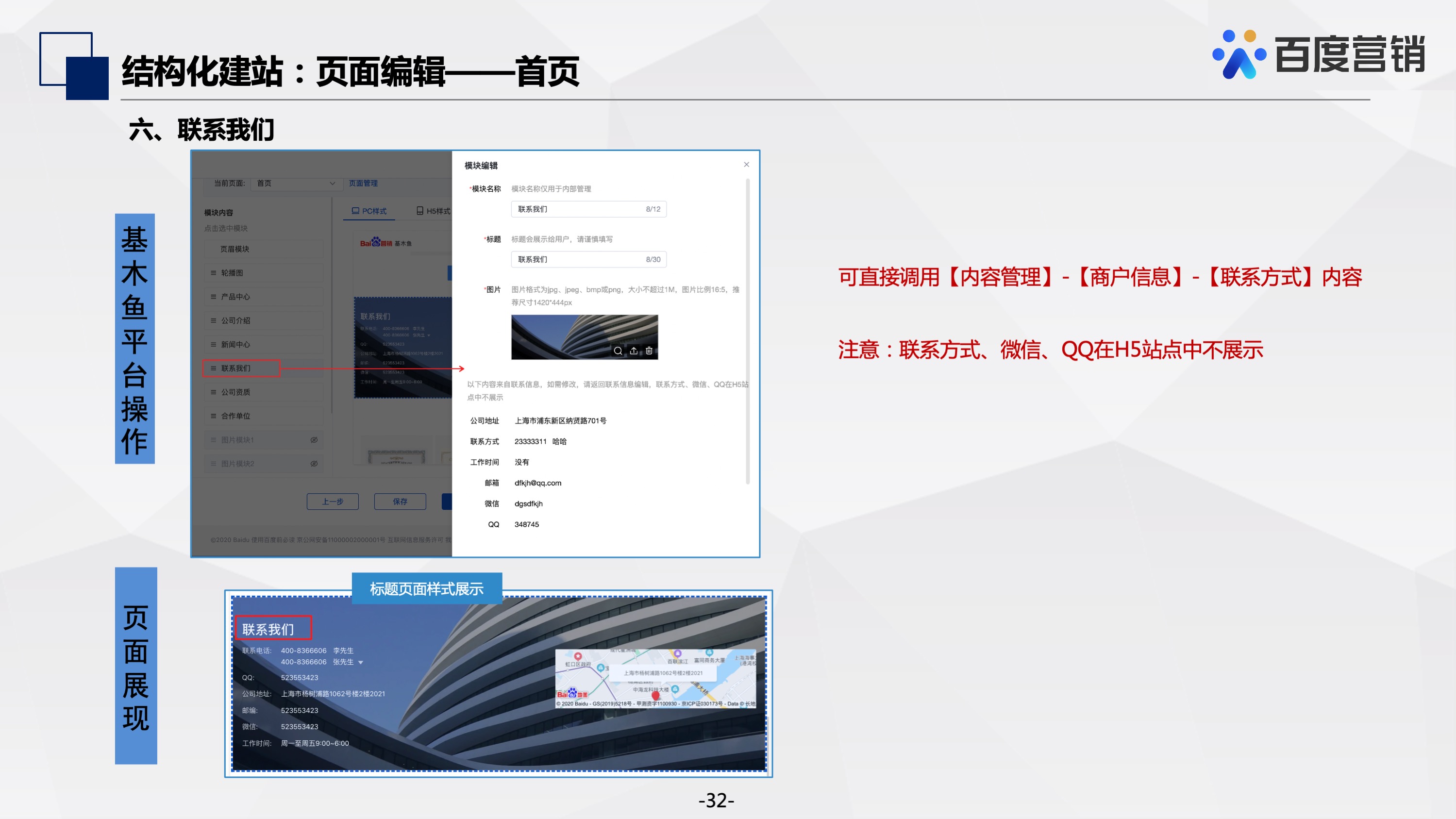
Task: Click the 模块编辑 panel vertical scrollbar
Action: click(x=748, y=331)
